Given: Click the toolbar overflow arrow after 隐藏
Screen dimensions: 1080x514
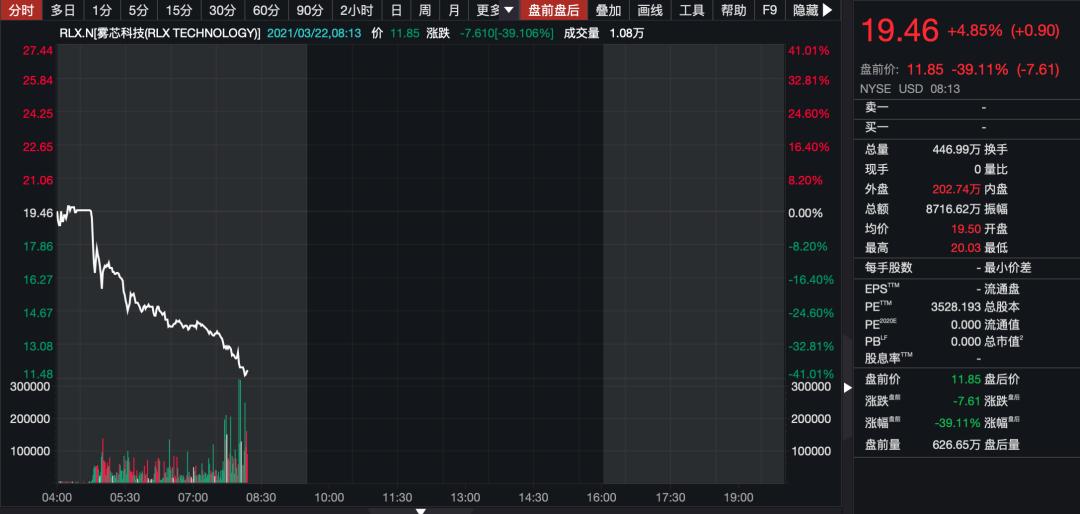Looking at the screenshot, I should click(x=828, y=10).
